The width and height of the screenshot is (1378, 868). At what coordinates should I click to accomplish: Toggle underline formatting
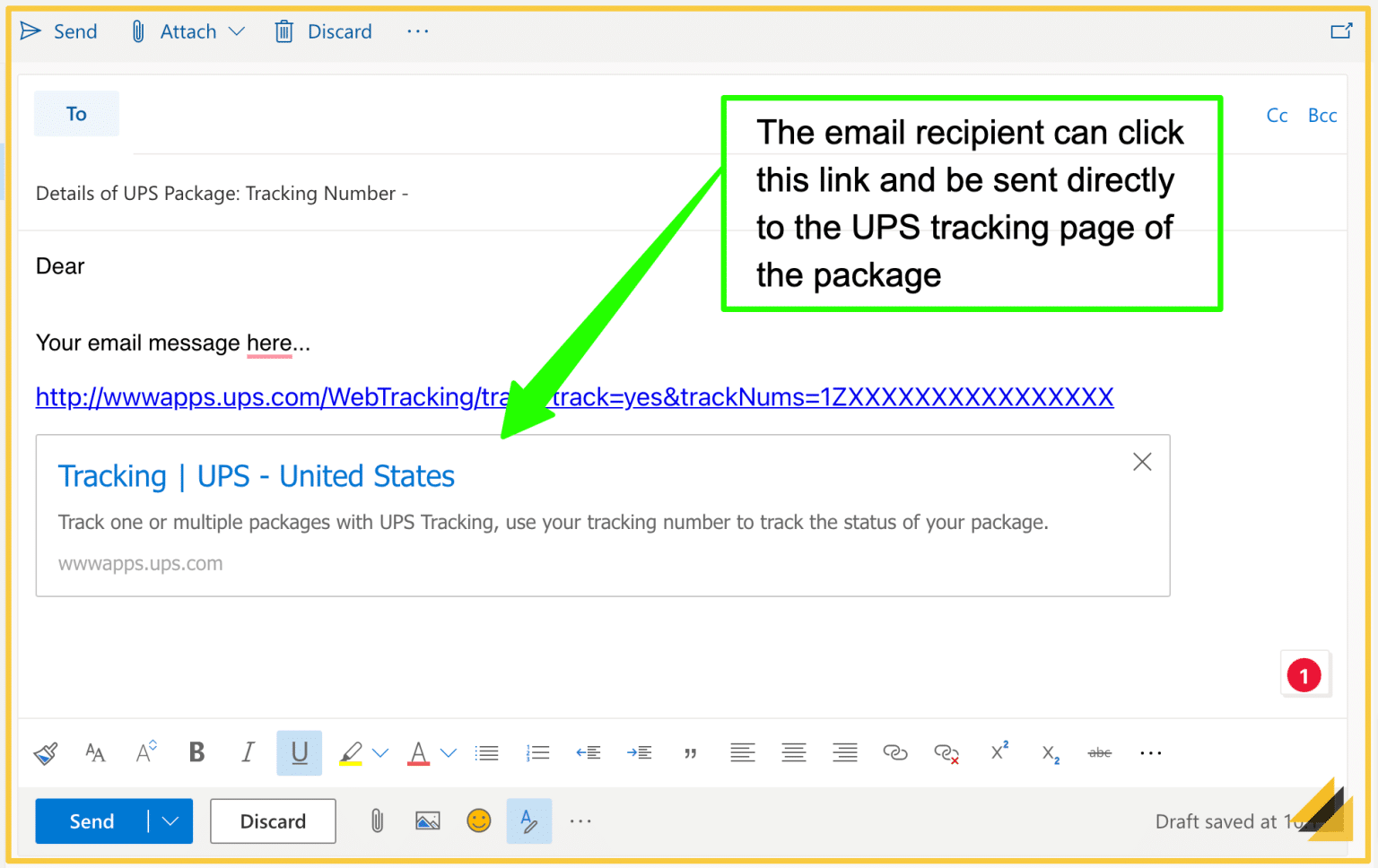[x=300, y=752]
